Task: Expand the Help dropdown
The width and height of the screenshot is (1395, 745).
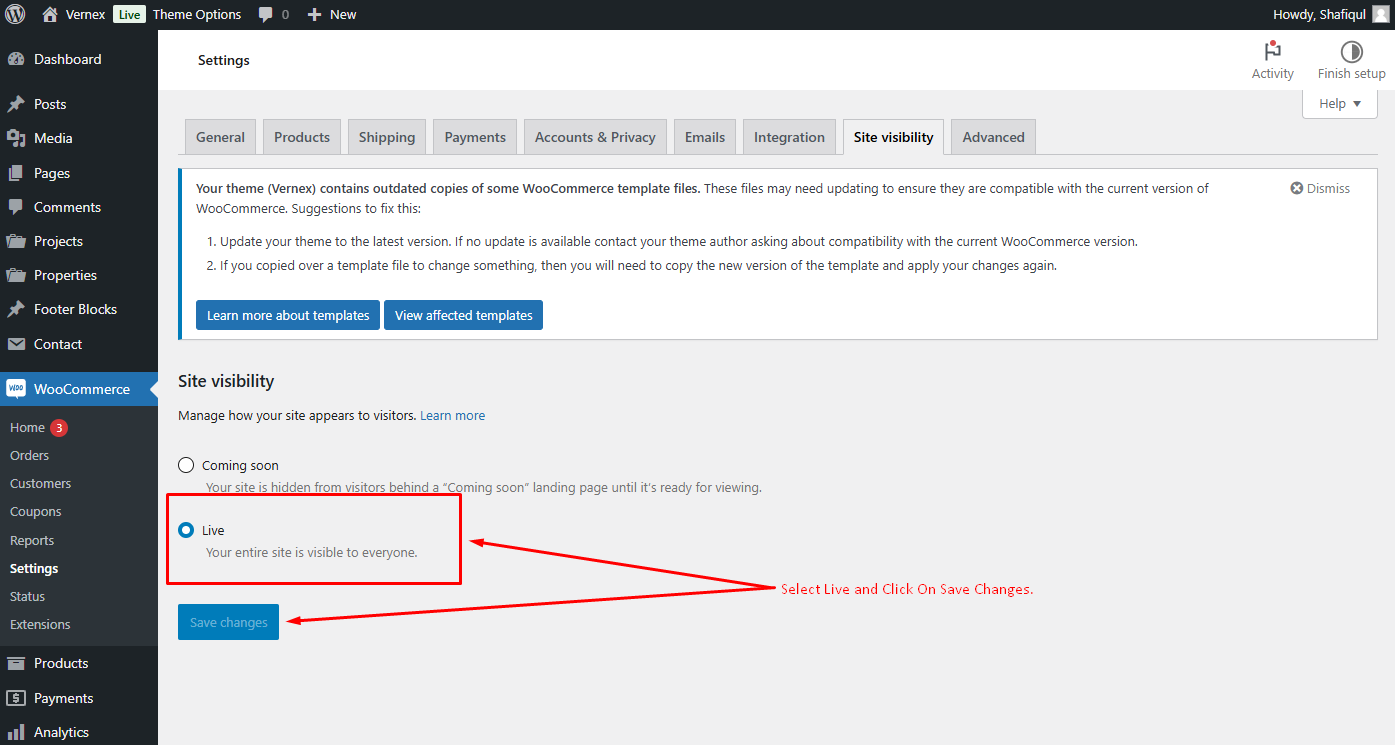Action: (x=1340, y=104)
